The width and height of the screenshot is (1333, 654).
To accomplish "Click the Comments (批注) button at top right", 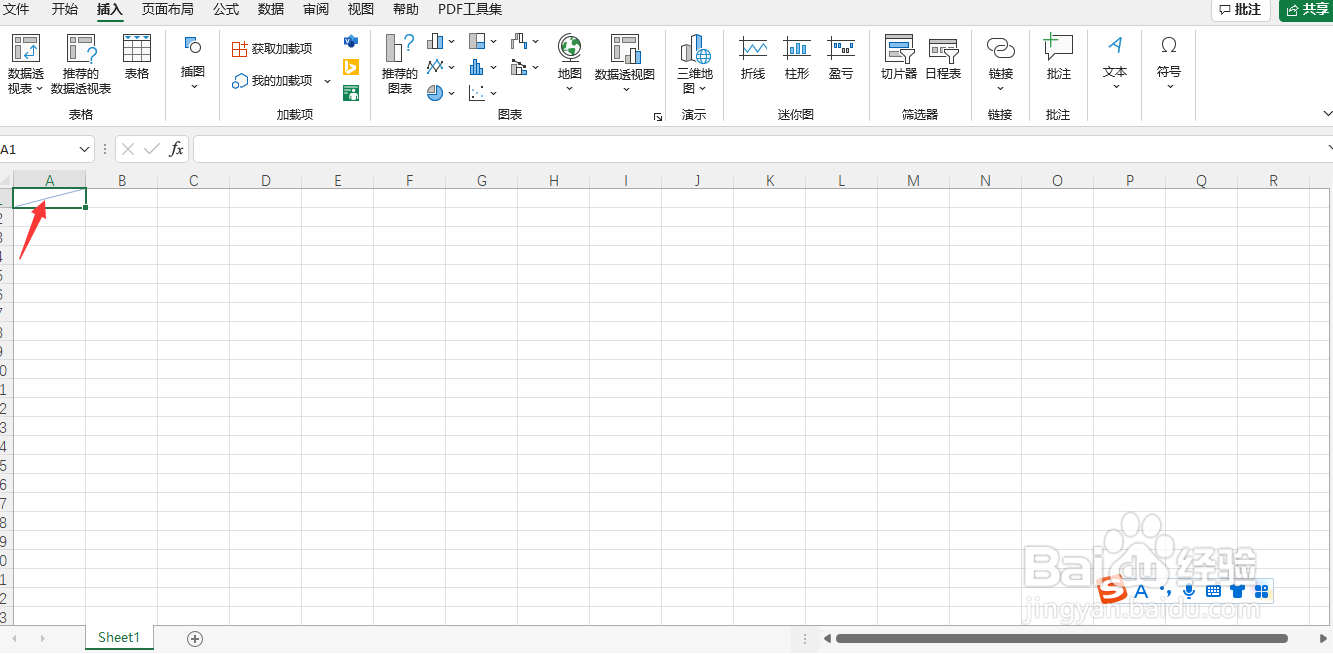I will [1241, 9].
